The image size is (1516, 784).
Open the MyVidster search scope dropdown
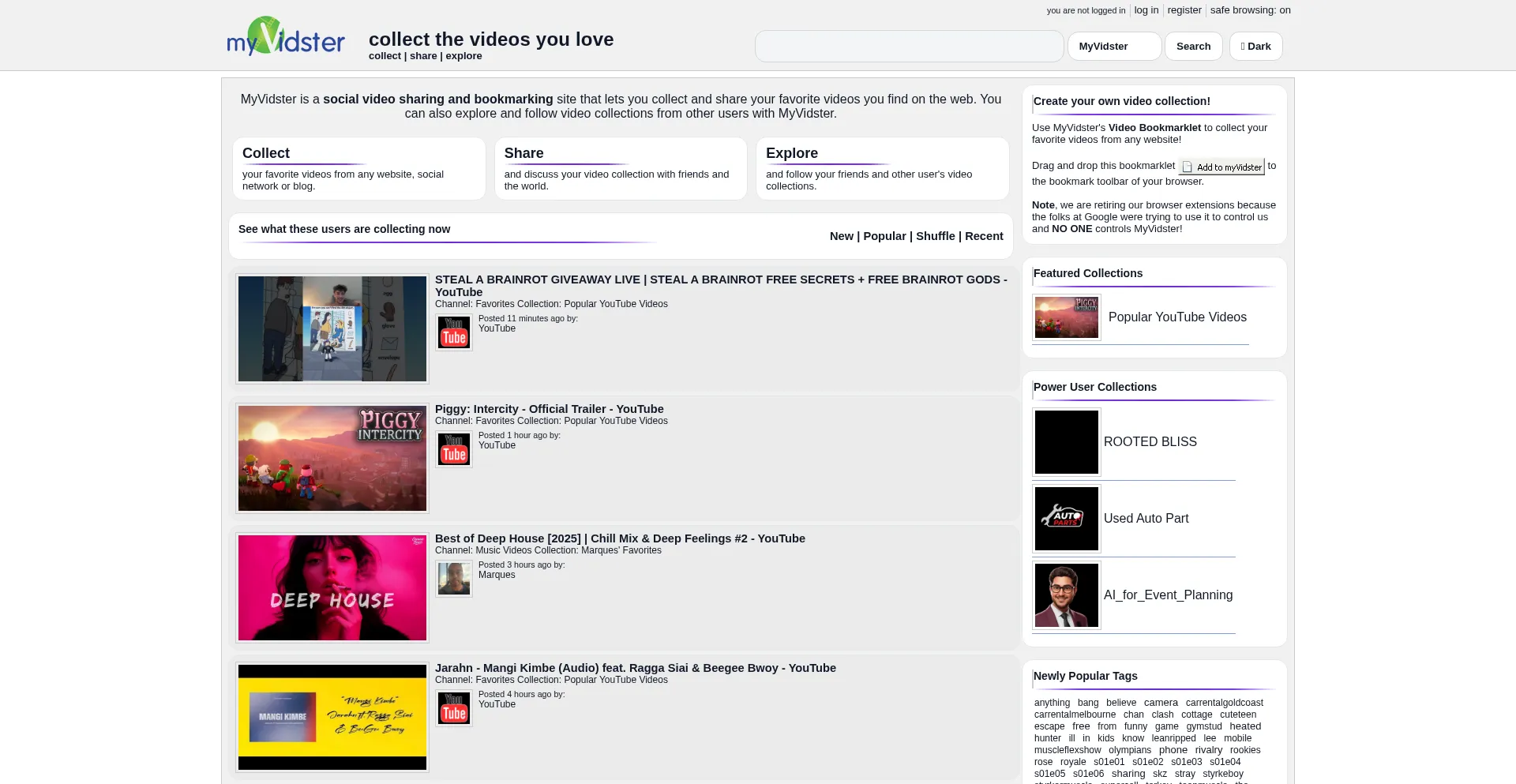click(x=1114, y=47)
